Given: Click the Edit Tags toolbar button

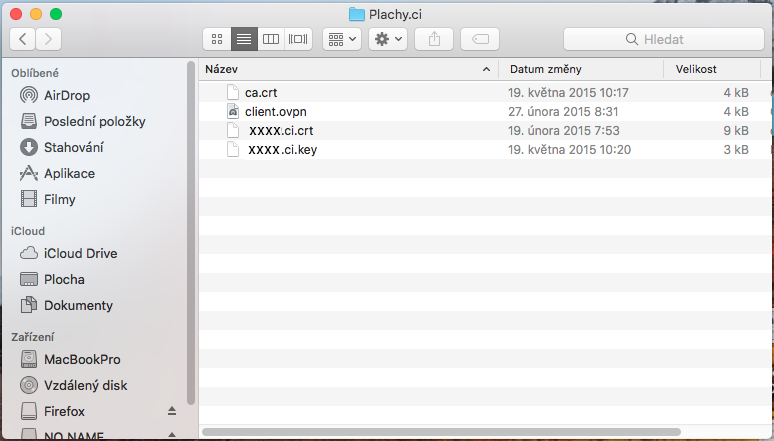Looking at the screenshot, I should [x=480, y=39].
